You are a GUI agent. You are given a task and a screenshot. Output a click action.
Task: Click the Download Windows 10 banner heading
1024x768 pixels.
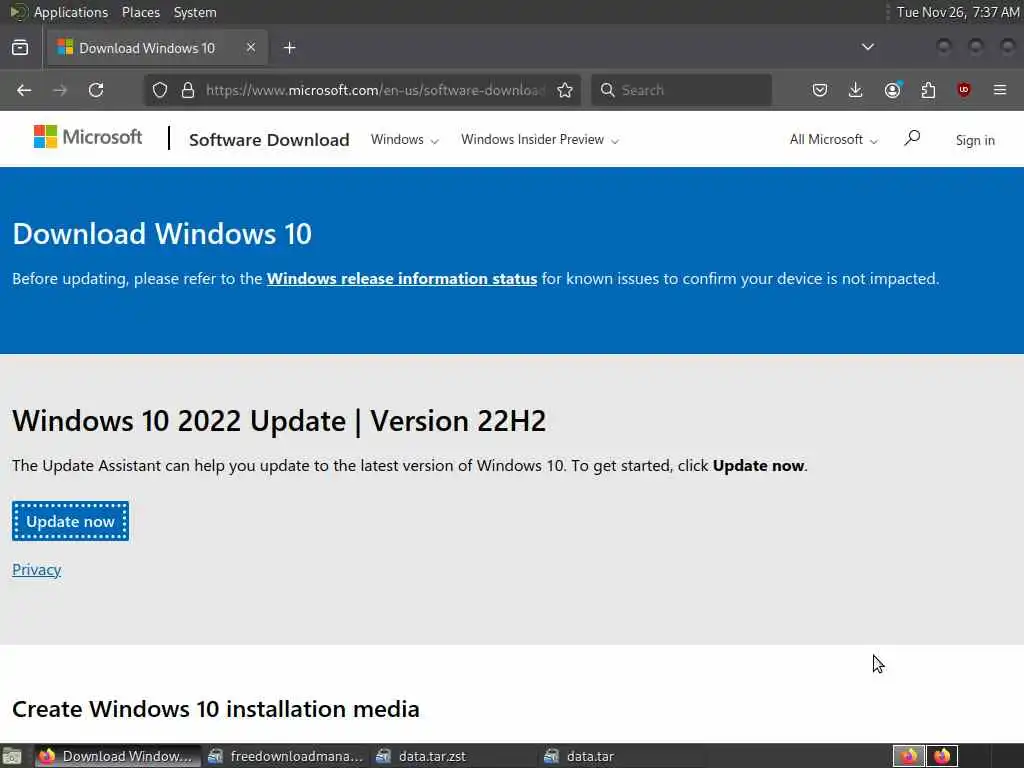coord(162,234)
